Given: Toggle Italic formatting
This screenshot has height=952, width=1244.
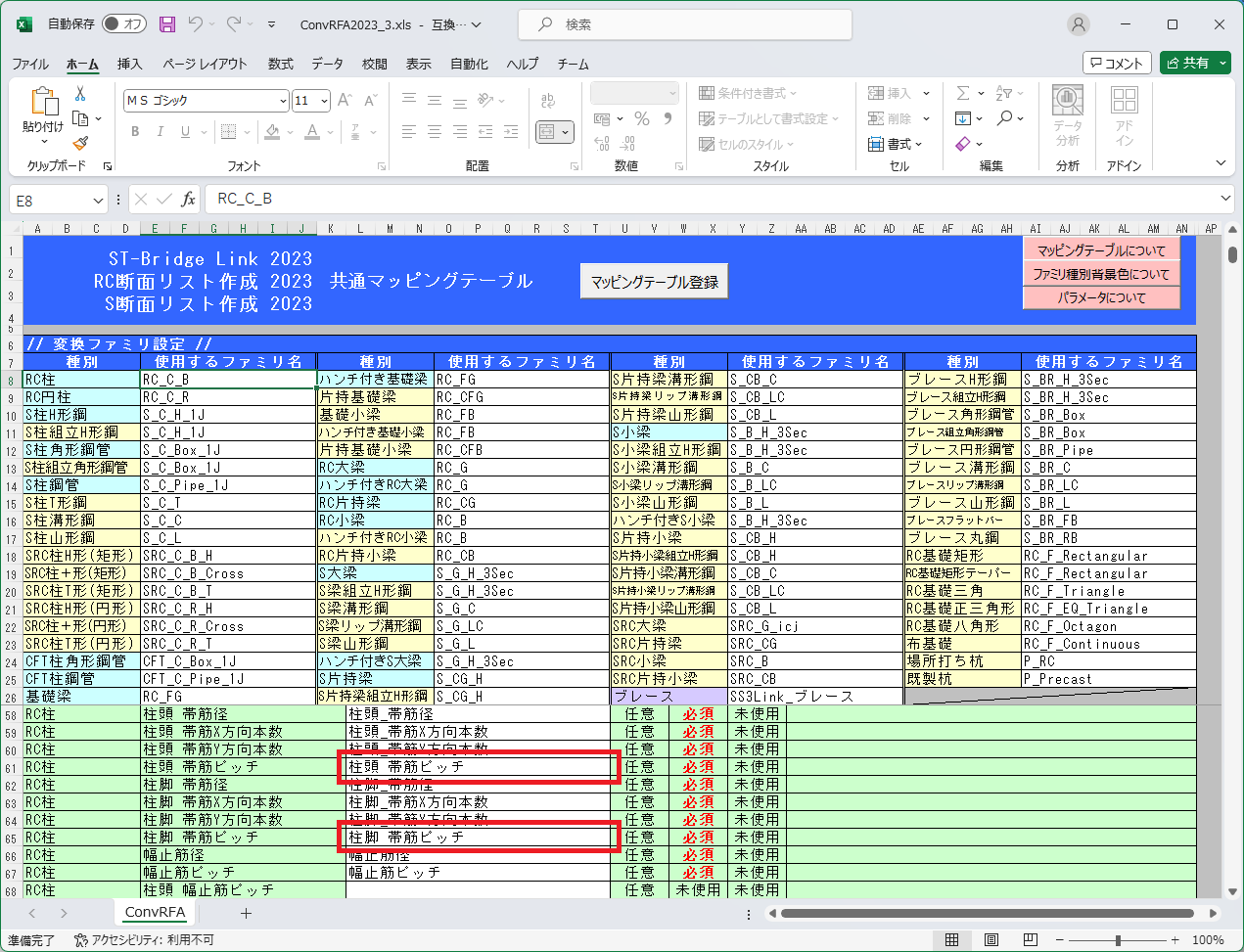Looking at the screenshot, I should pyautogui.click(x=160, y=132).
